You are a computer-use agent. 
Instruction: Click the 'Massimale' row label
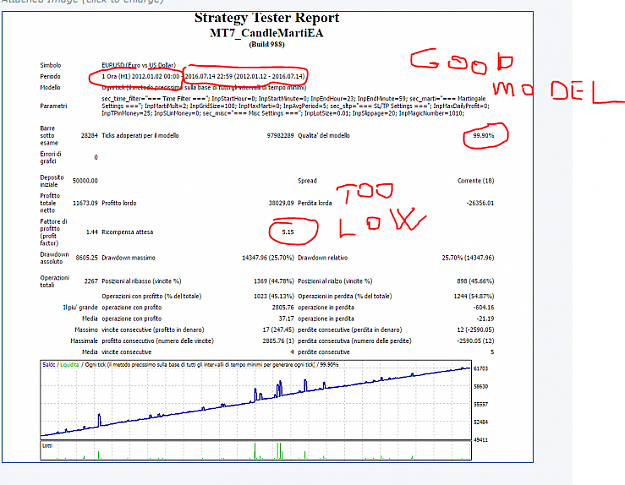pos(84,341)
